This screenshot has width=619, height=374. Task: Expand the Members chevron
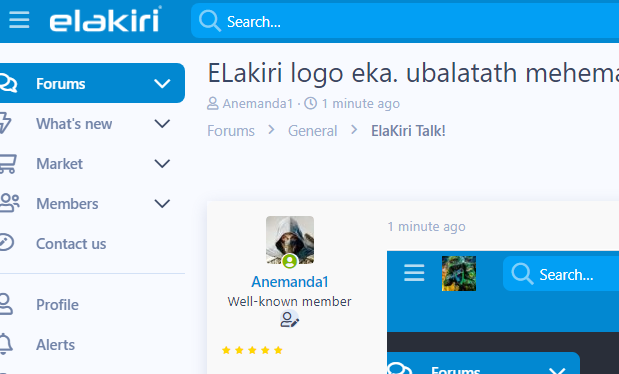162,204
